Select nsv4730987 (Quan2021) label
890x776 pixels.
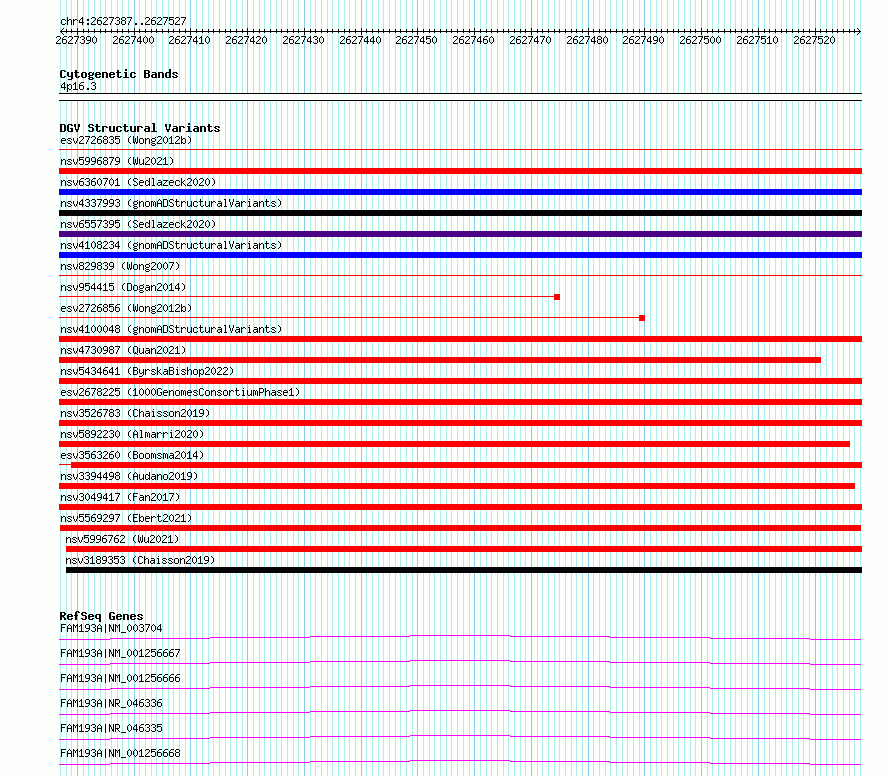click(x=123, y=350)
